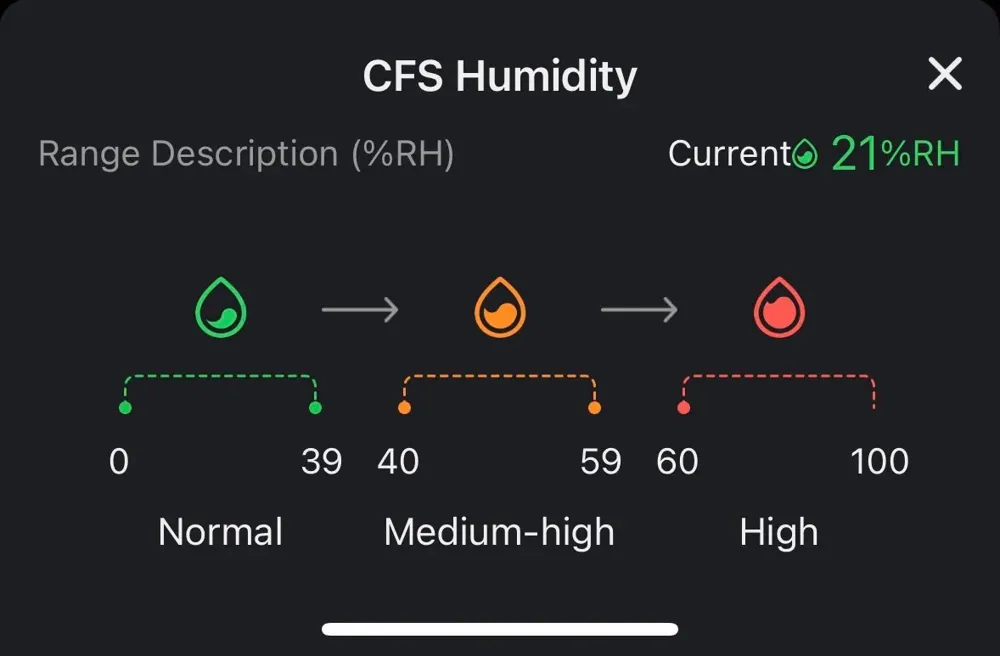
Task: Tap the red dot marking 60
Action: tap(684, 407)
